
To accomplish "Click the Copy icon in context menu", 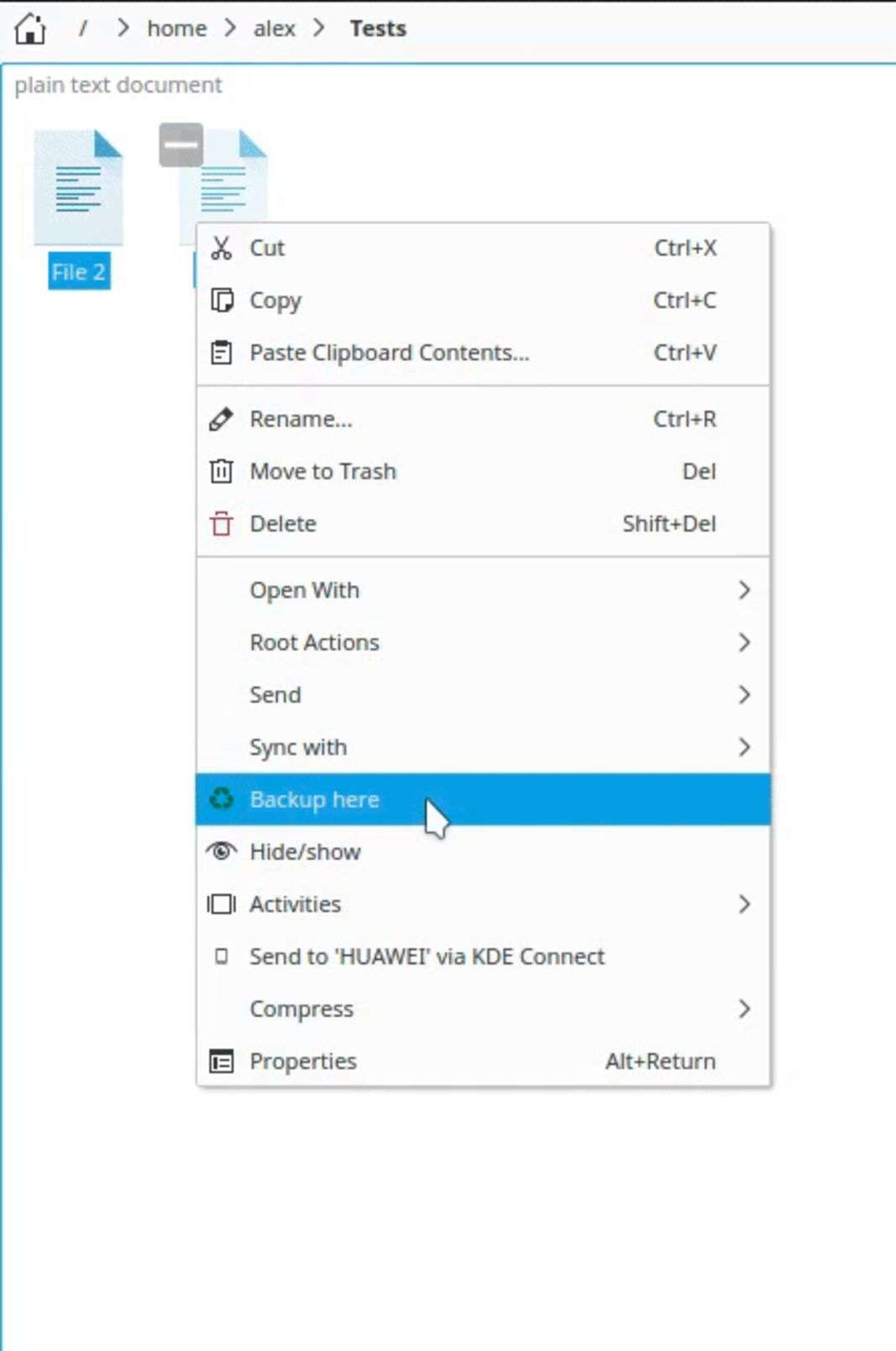I will tap(221, 300).
